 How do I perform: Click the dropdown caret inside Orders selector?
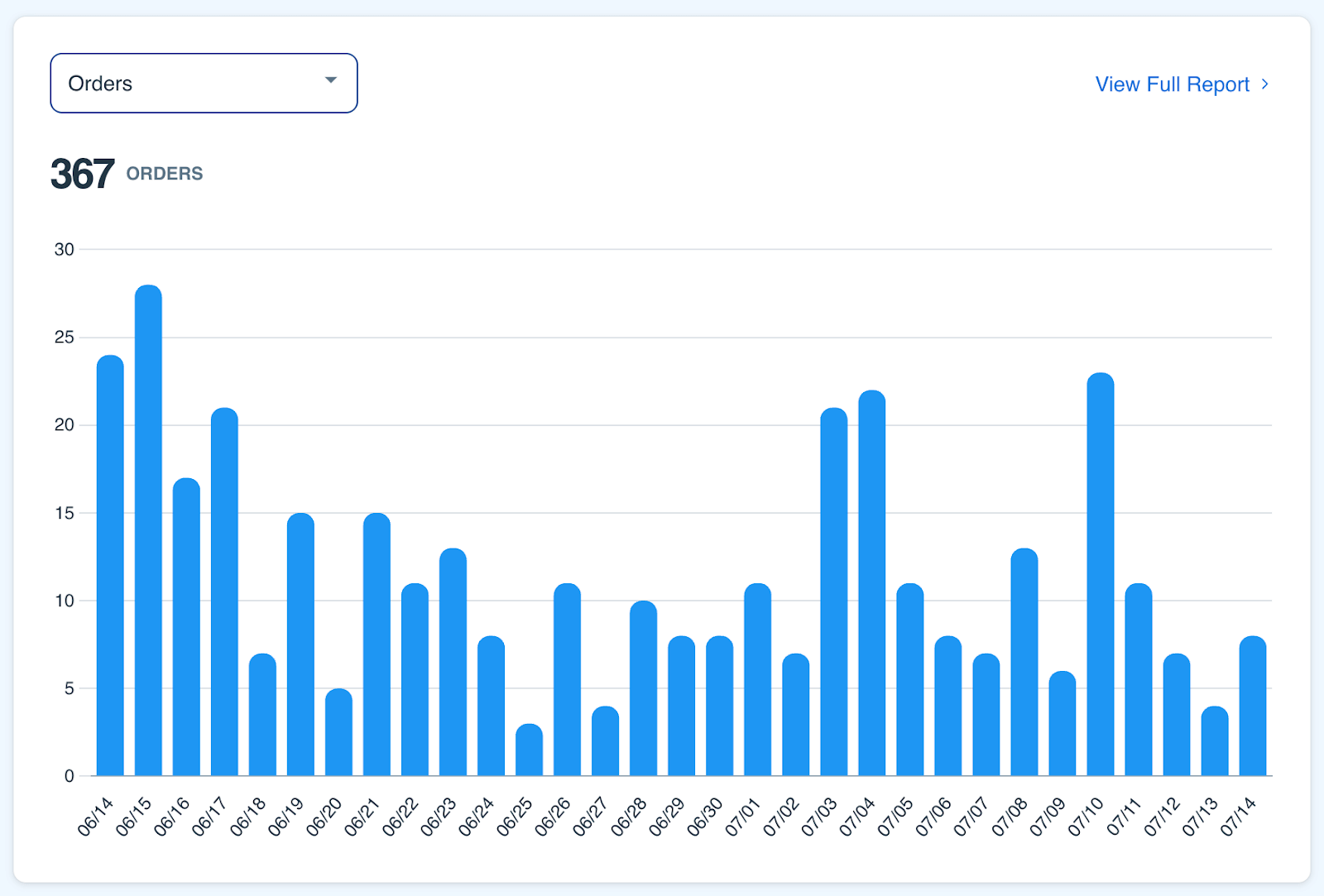tap(331, 80)
